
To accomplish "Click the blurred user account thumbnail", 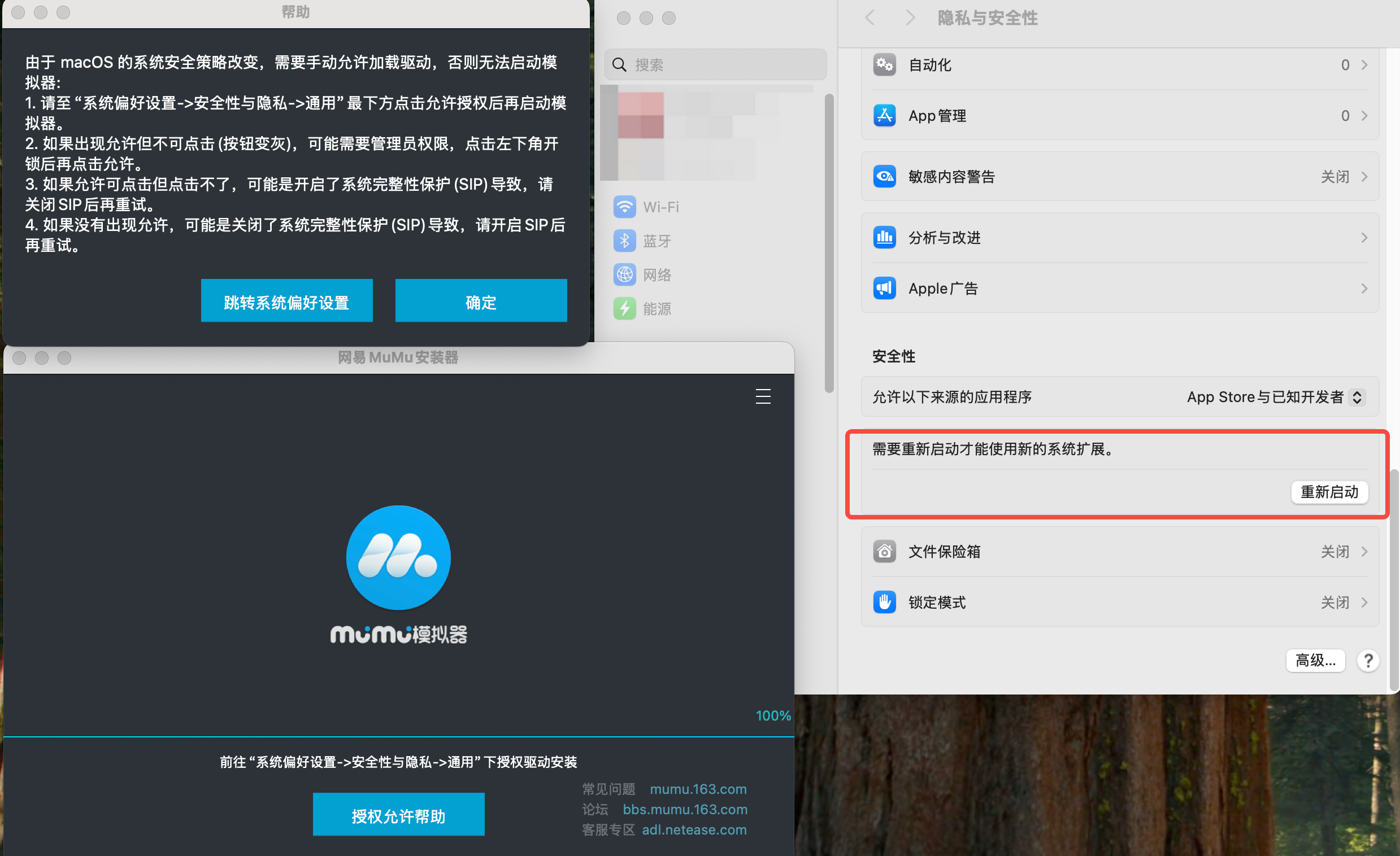I will tap(640, 115).
